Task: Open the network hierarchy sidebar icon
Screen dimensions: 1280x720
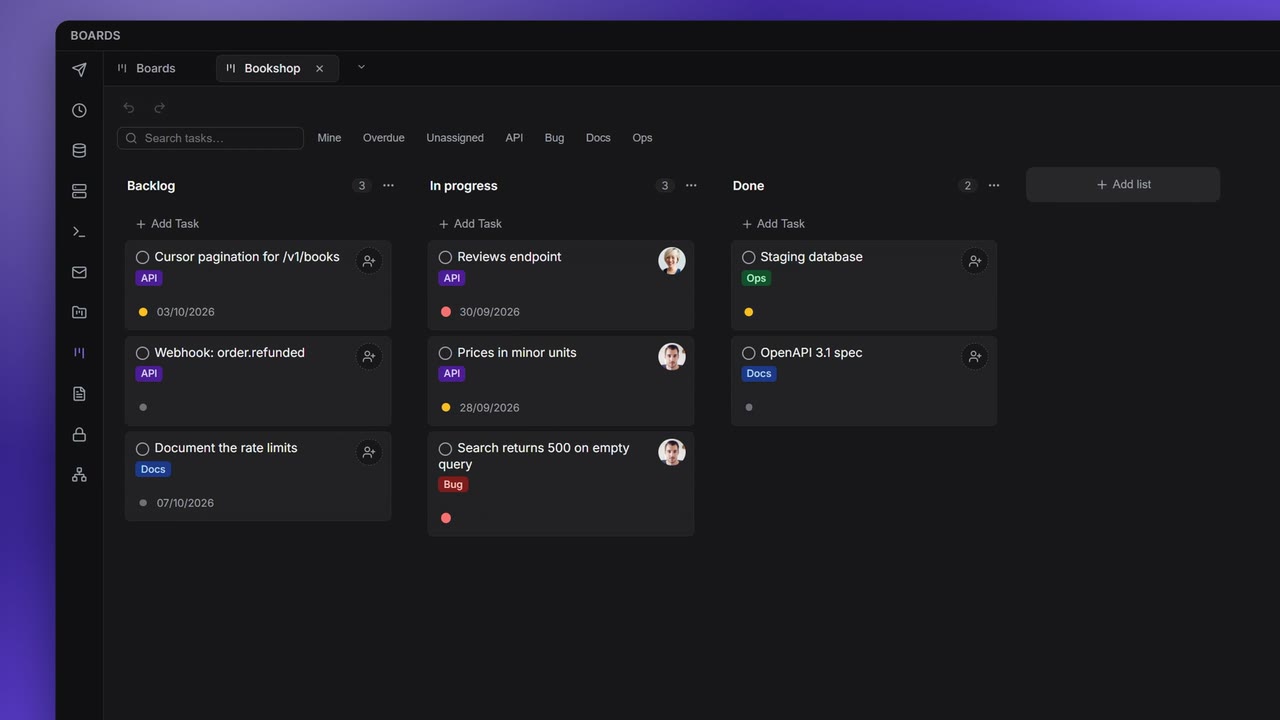Action: 79,475
